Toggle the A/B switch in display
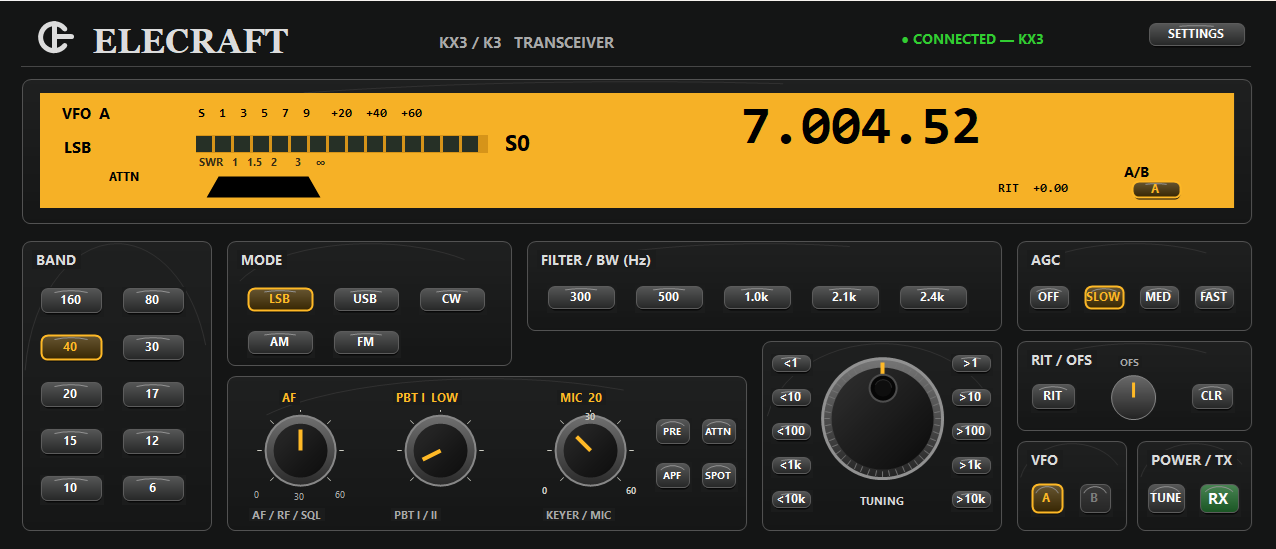 point(1157,189)
